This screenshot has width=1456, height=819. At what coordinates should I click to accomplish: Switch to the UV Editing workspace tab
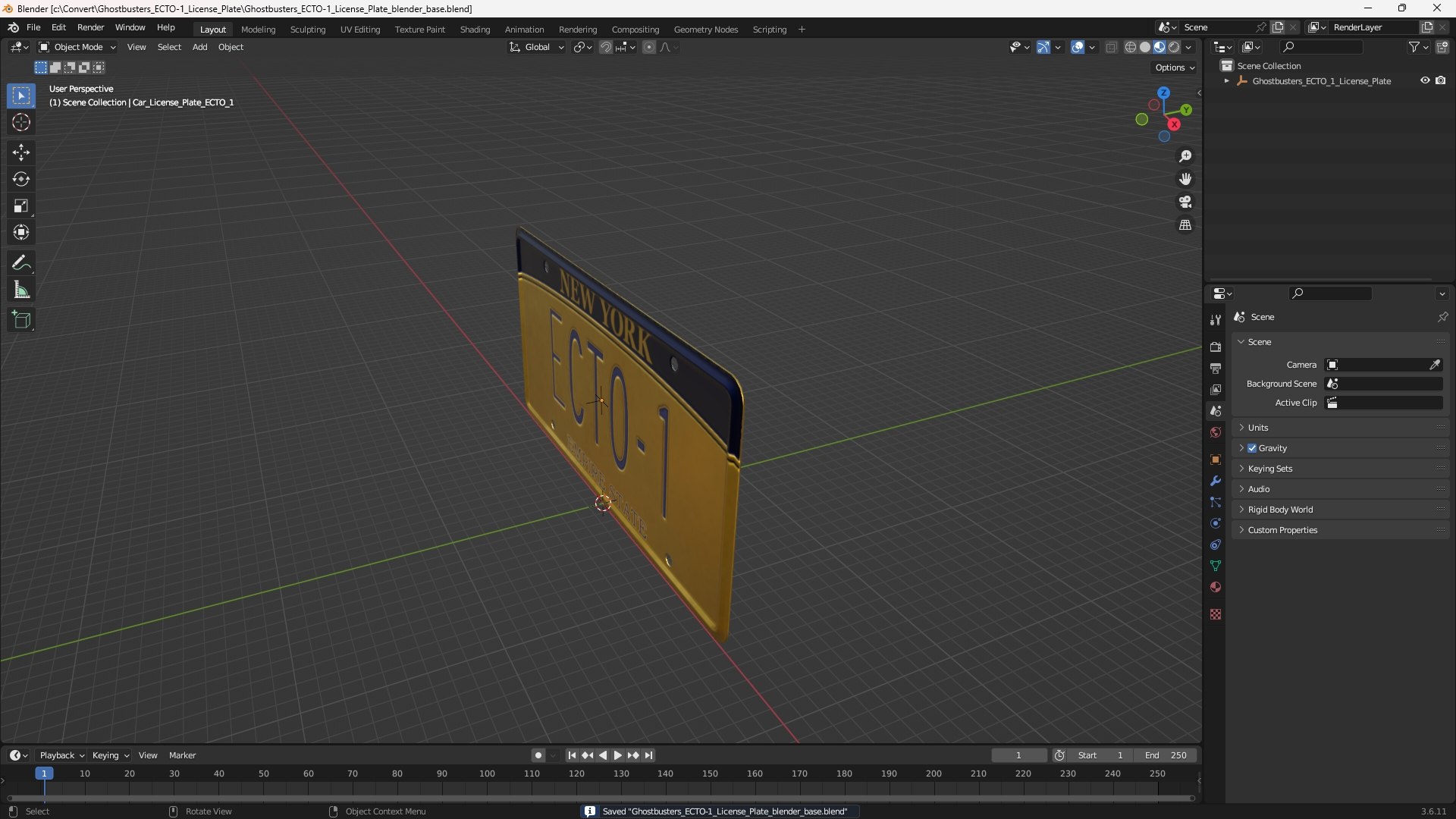point(360,29)
